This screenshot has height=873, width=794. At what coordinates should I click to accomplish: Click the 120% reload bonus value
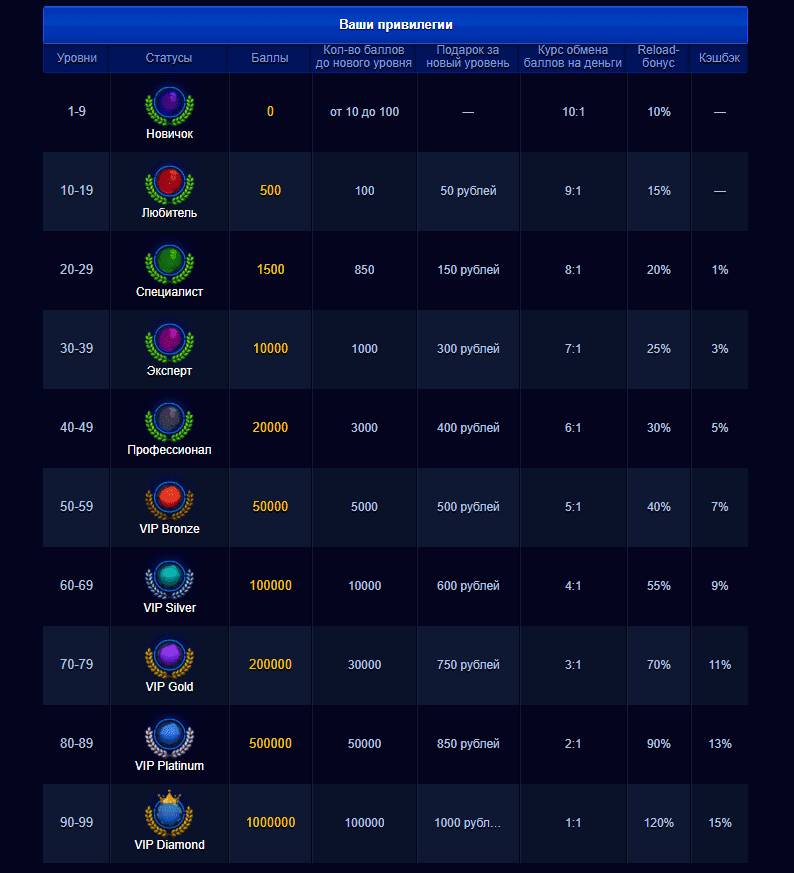point(659,823)
